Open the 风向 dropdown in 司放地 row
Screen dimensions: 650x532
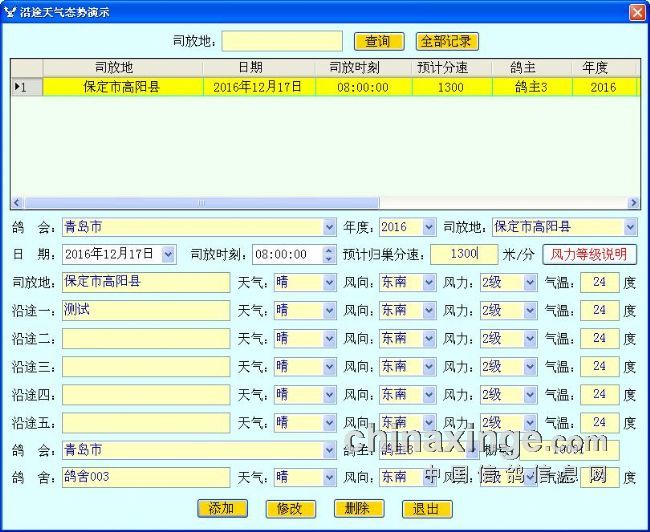click(429, 283)
